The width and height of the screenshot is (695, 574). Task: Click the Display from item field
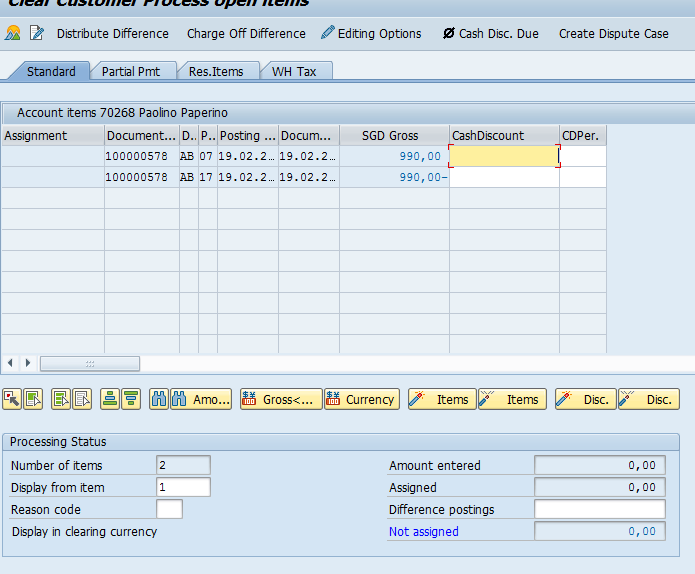[183, 487]
